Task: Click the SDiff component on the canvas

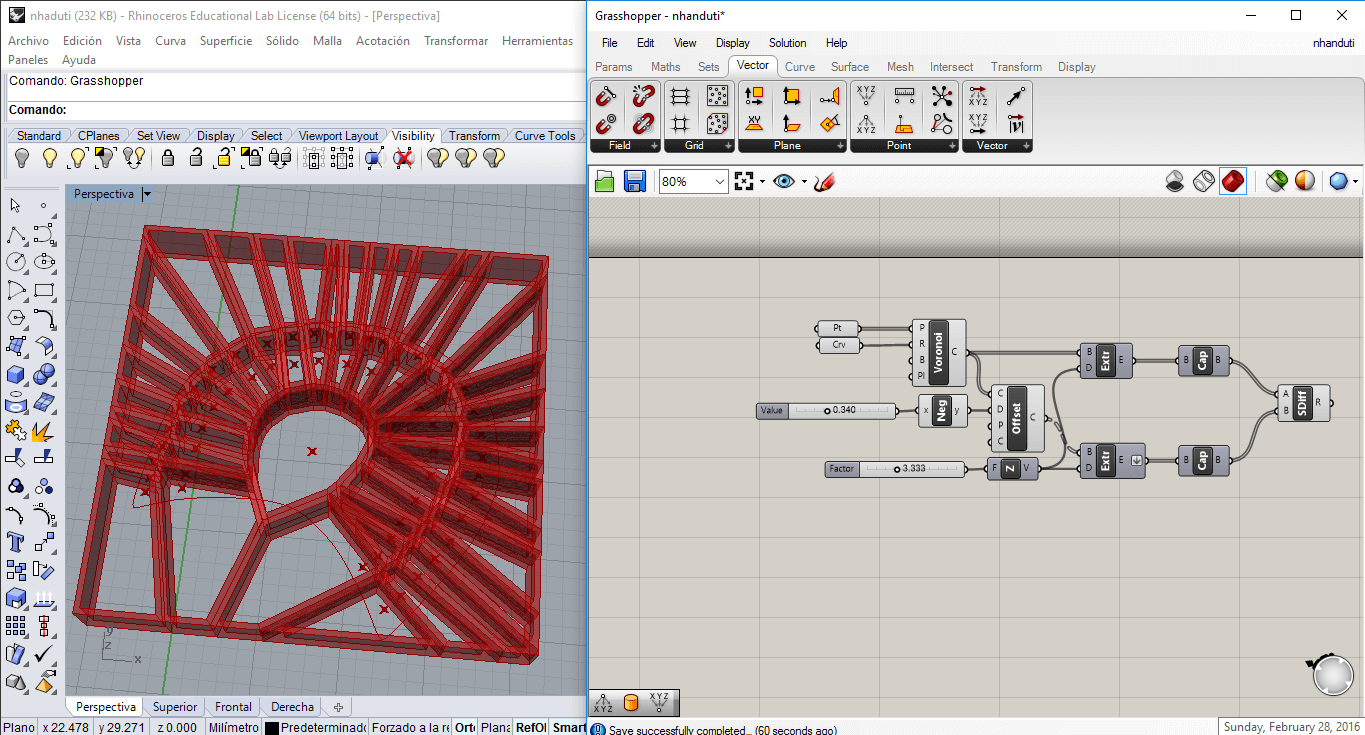Action: pos(1303,403)
